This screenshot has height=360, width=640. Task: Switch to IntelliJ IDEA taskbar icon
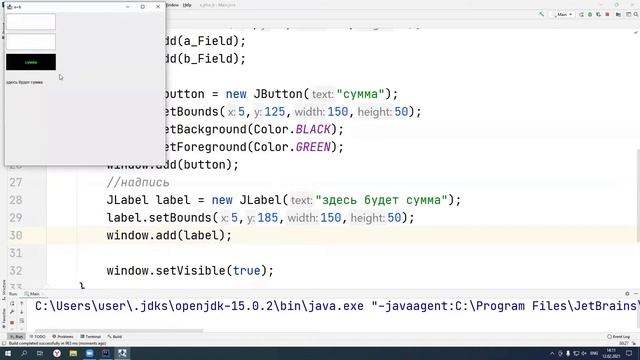click(106, 353)
